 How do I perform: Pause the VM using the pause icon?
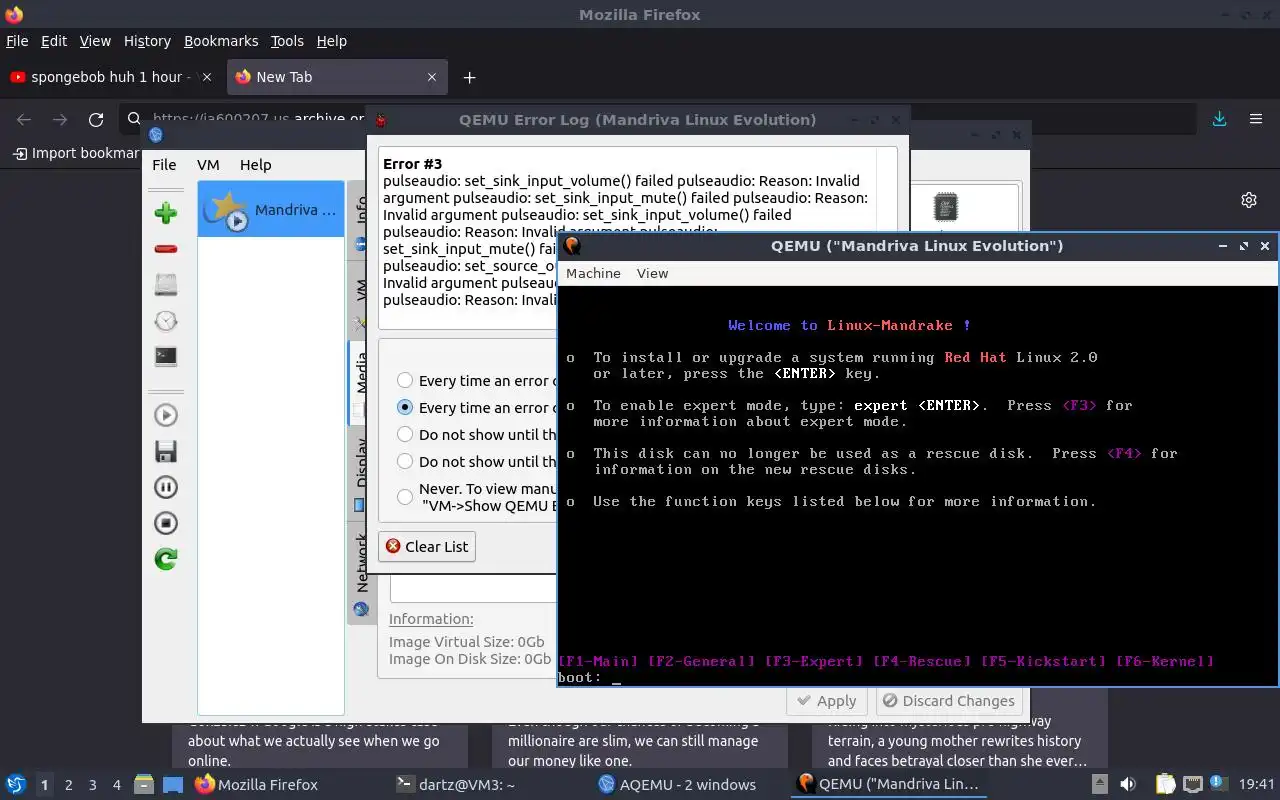[x=166, y=487]
